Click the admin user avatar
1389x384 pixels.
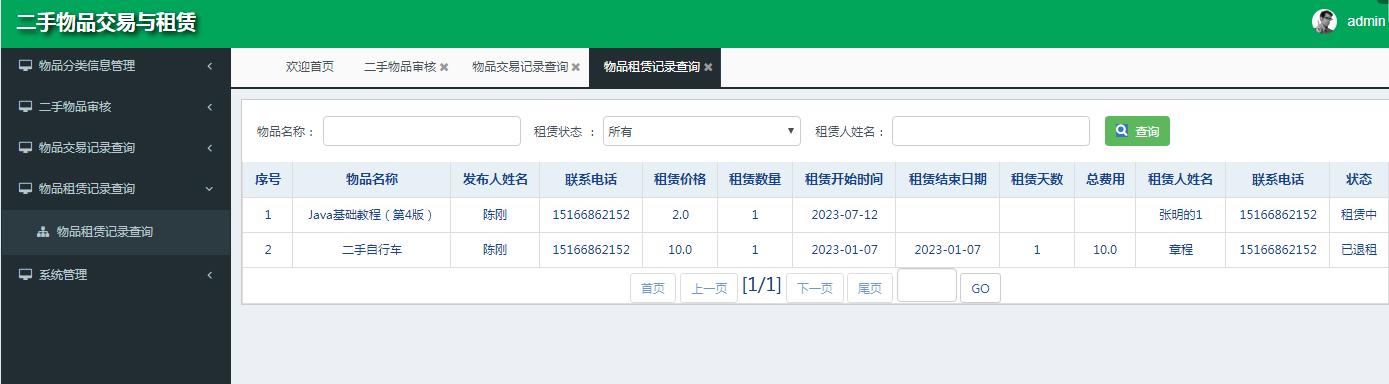[1324, 21]
